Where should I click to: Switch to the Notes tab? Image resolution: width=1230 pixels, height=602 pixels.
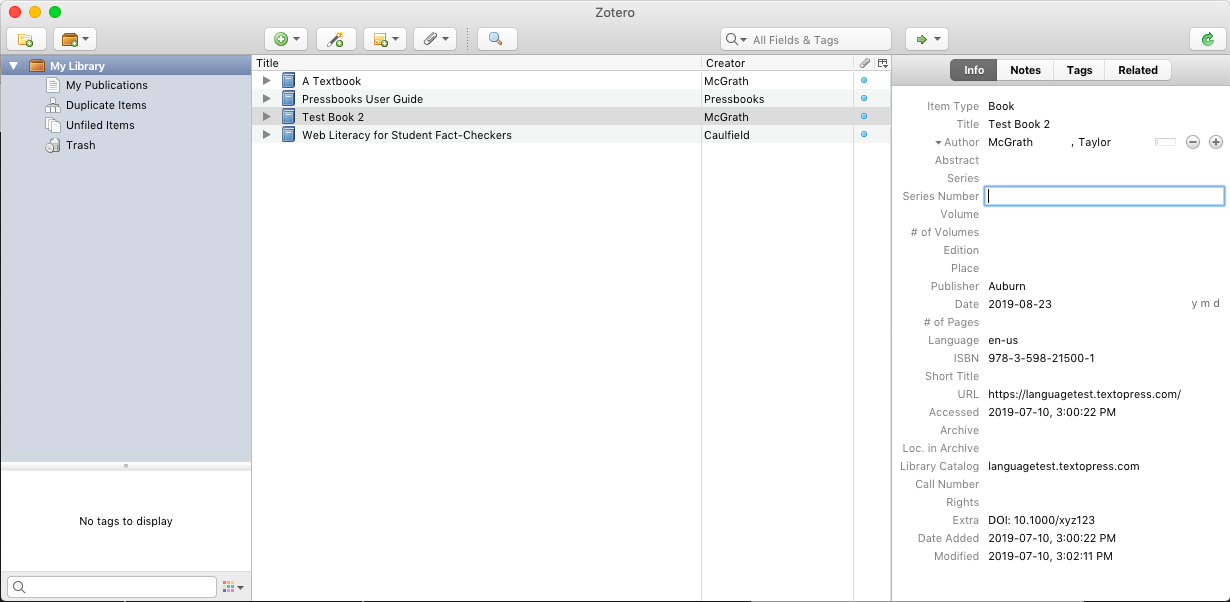pos(1025,70)
